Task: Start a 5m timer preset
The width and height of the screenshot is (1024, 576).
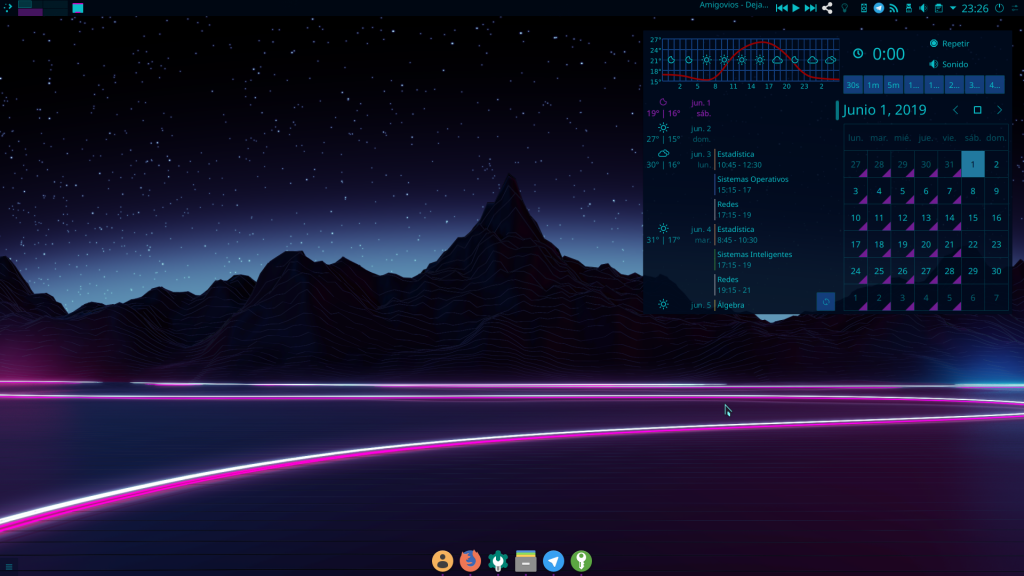Action: pos(893,85)
